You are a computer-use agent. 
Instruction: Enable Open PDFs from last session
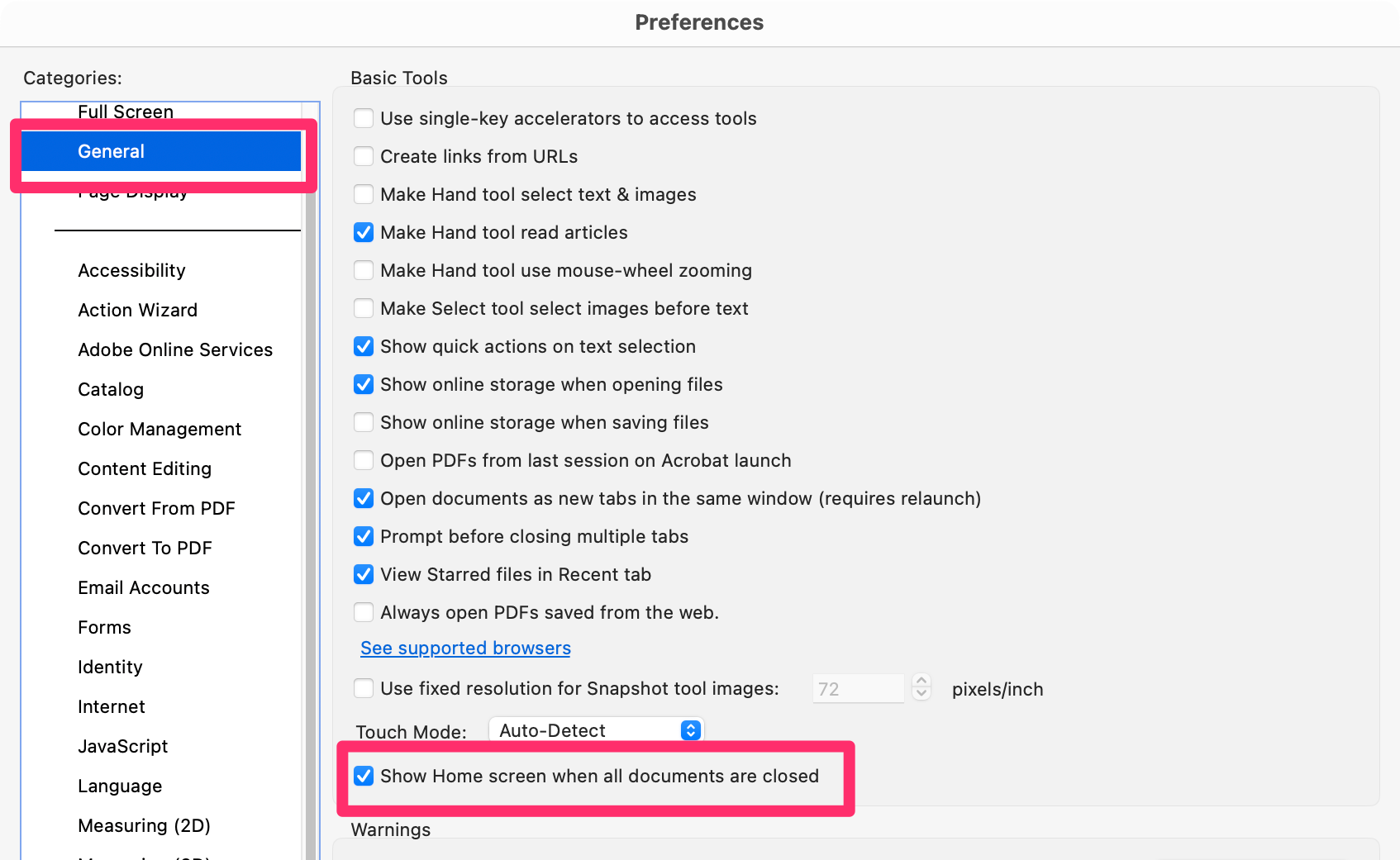click(364, 460)
